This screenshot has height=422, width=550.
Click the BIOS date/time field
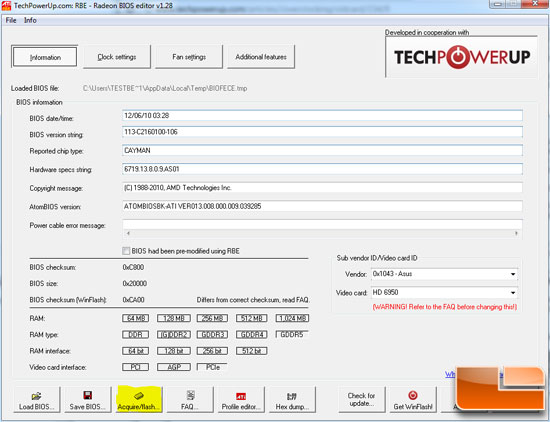[322, 116]
